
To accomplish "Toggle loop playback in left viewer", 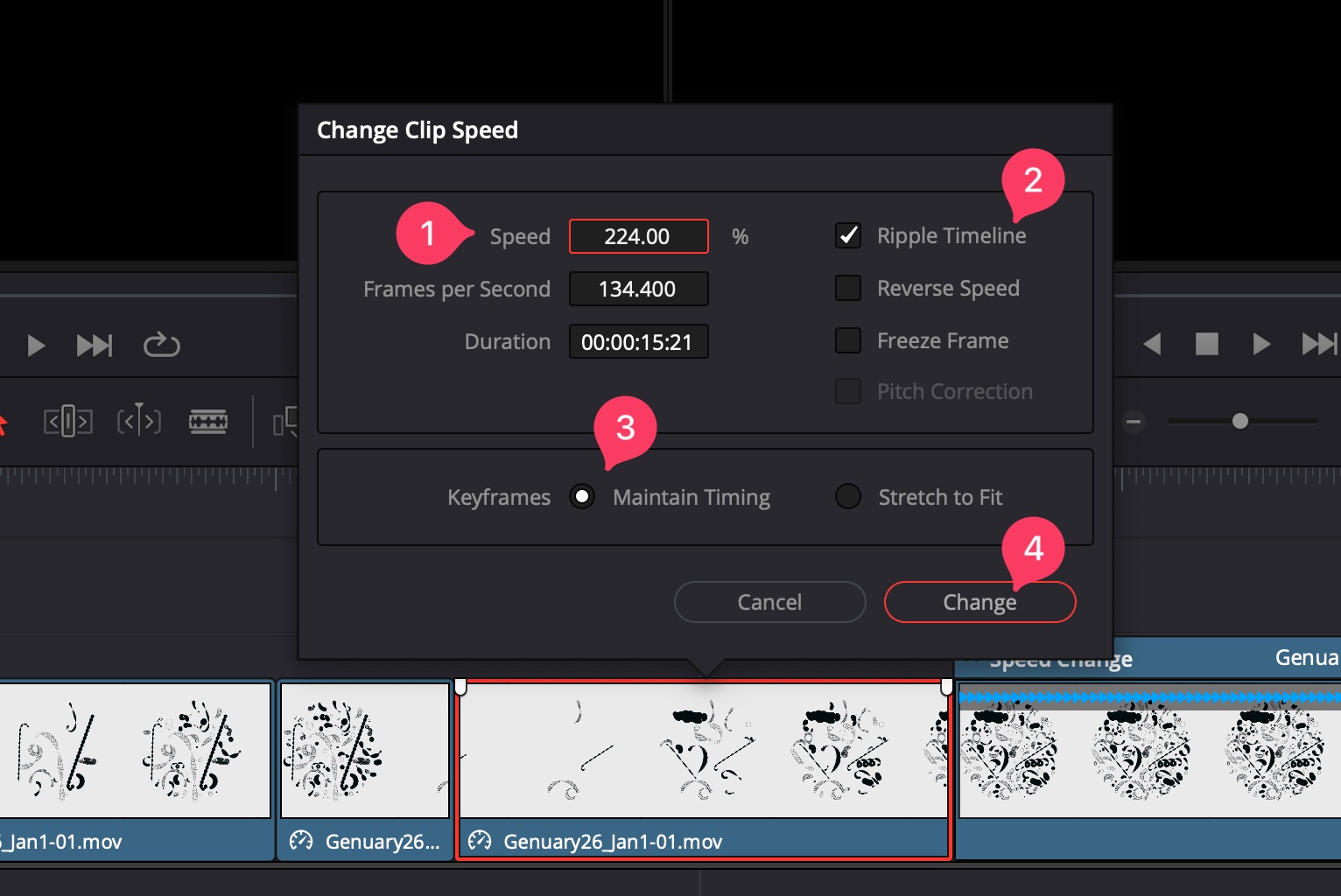I will (x=162, y=345).
